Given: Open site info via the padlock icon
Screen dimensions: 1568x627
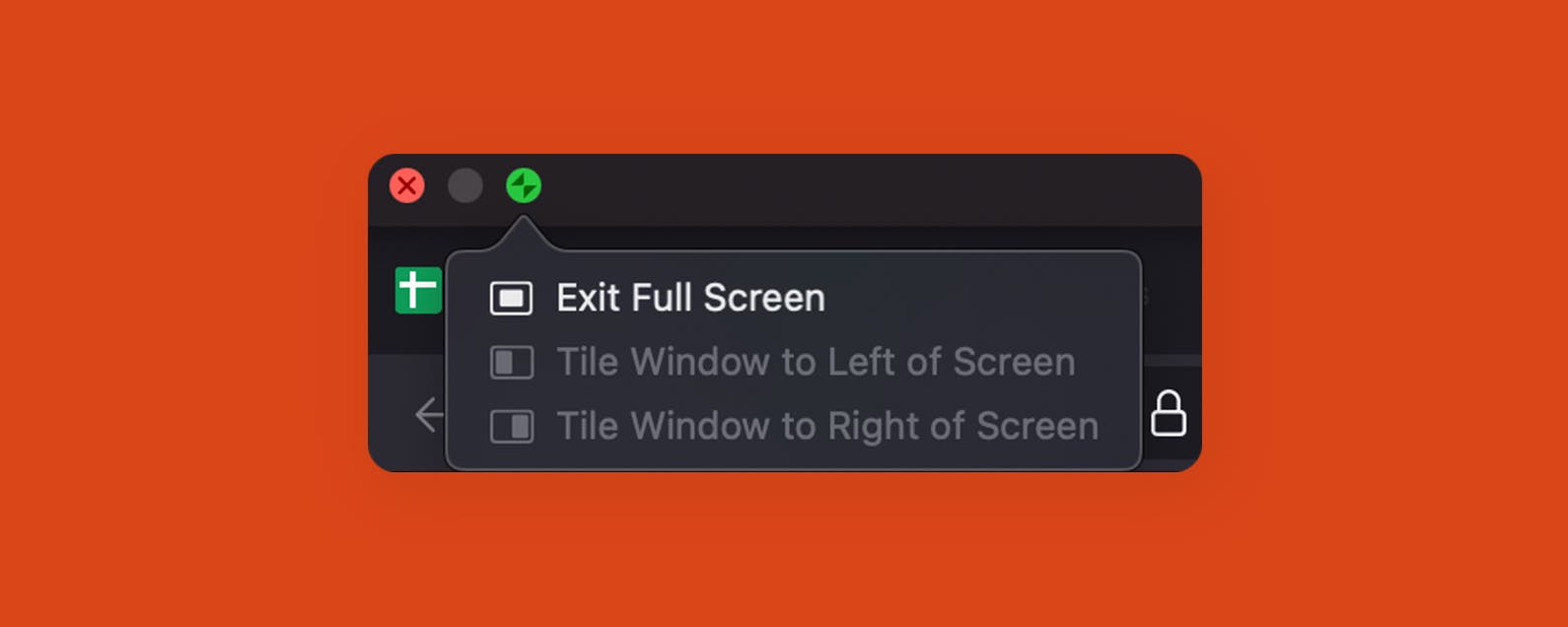Looking at the screenshot, I should [1169, 413].
